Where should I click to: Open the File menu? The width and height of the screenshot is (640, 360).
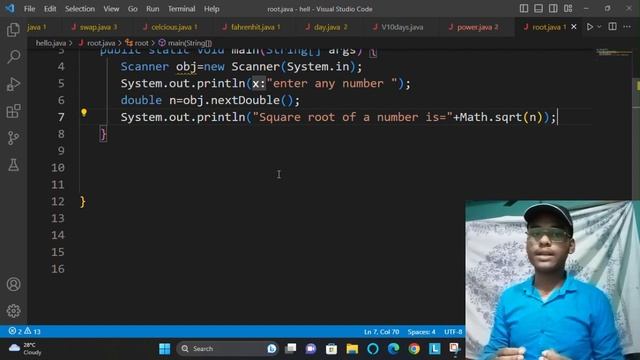pyautogui.click(x=29, y=9)
